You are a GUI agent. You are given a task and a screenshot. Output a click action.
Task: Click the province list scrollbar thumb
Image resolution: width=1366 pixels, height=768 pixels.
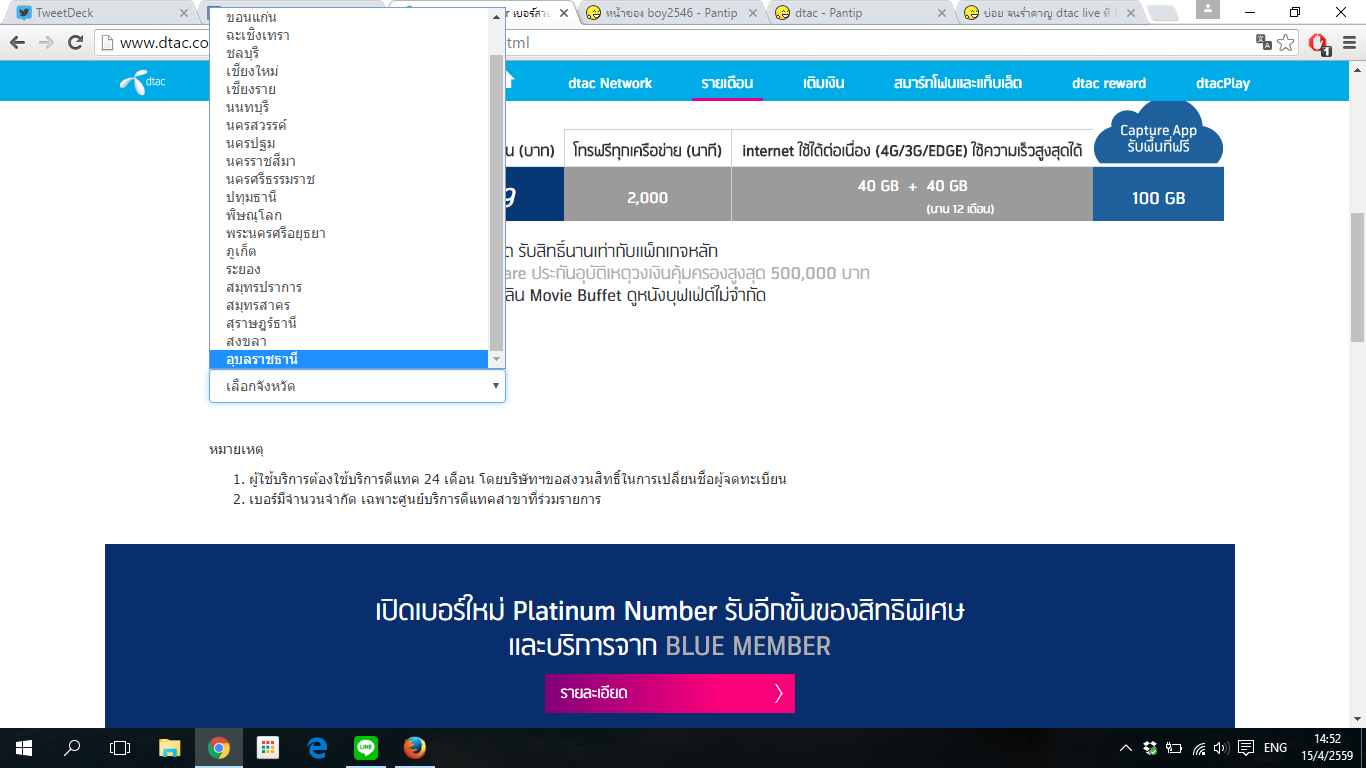(497, 202)
